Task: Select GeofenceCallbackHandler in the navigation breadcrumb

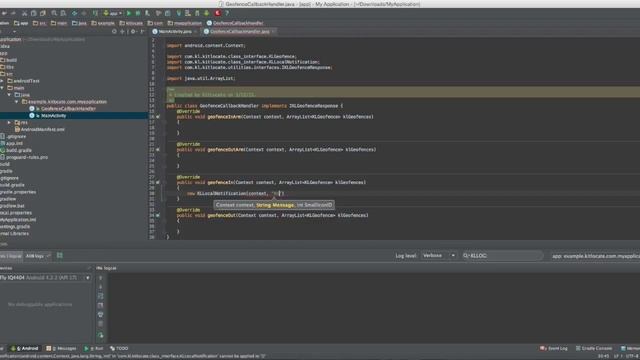Action: (x=235, y=23)
